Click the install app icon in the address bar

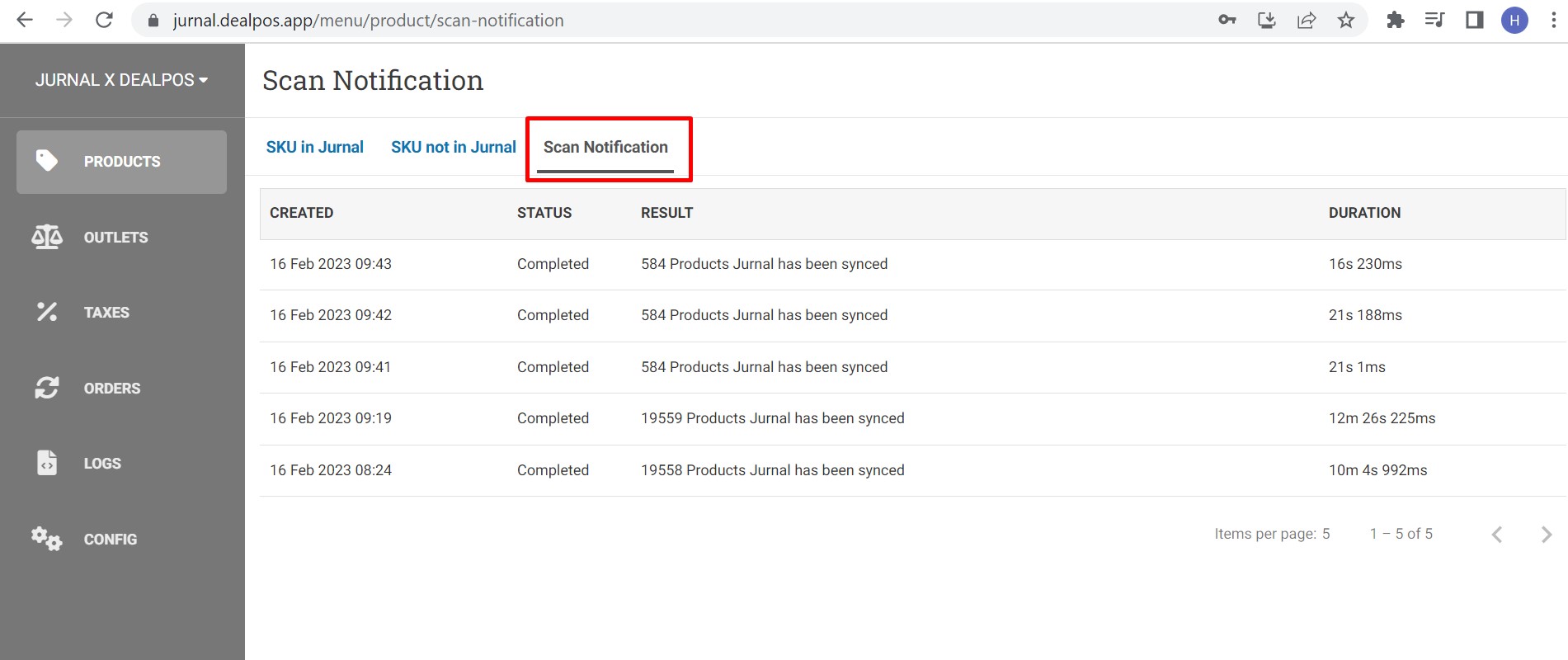point(1267,20)
